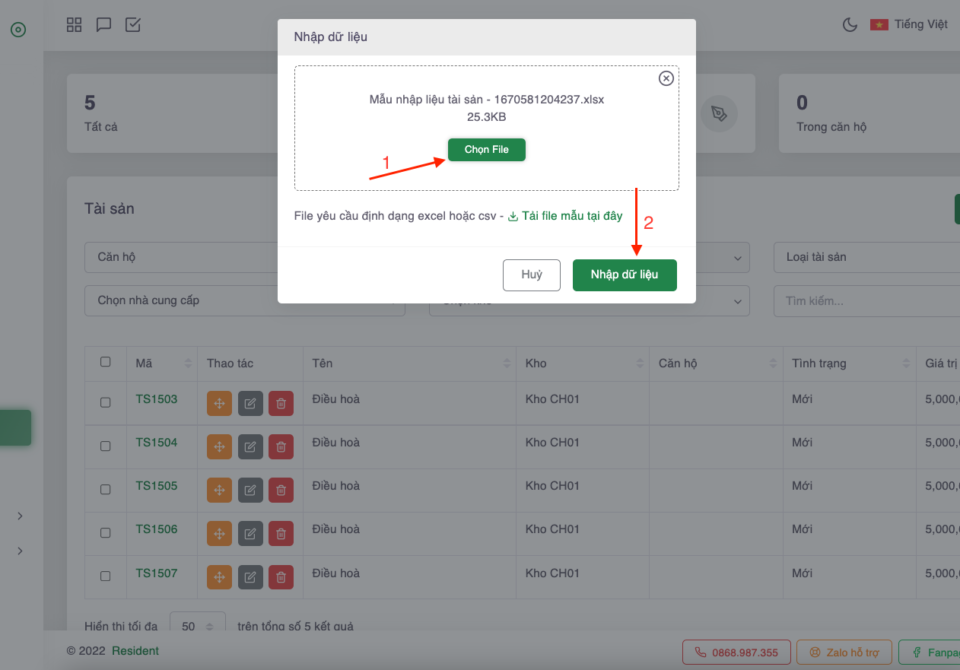Open the task checklist icon
Viewport: 960px width, 670px height.
coord(133,25)
